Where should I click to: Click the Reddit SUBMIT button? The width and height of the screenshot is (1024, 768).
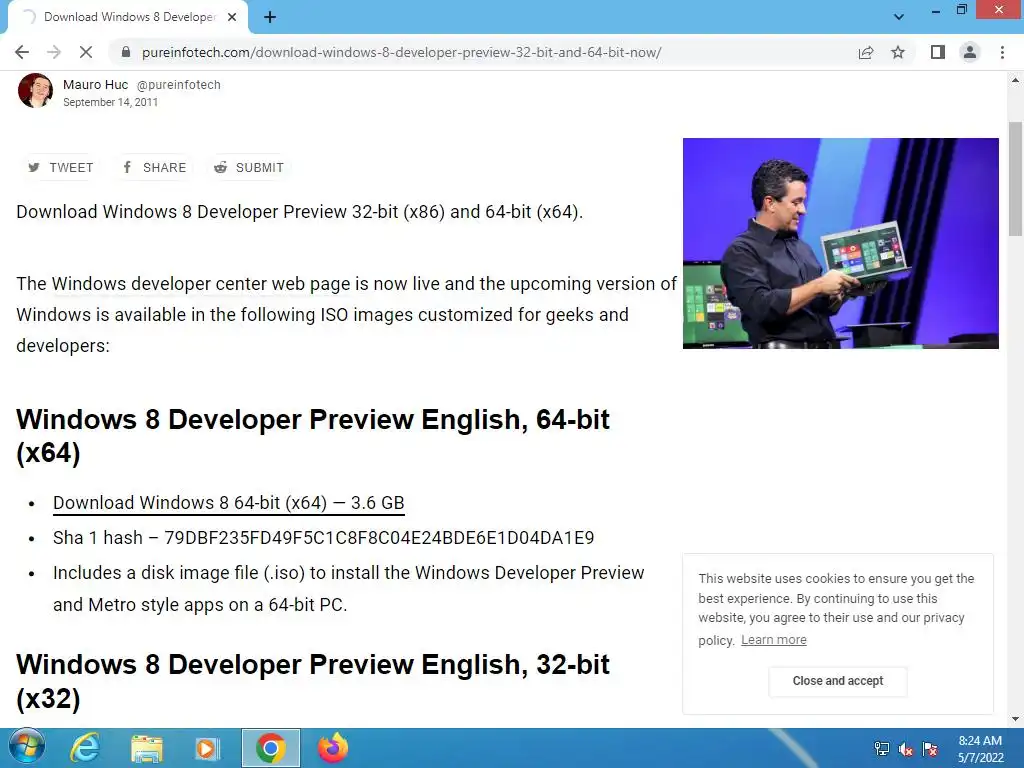(x=249, y=167)
